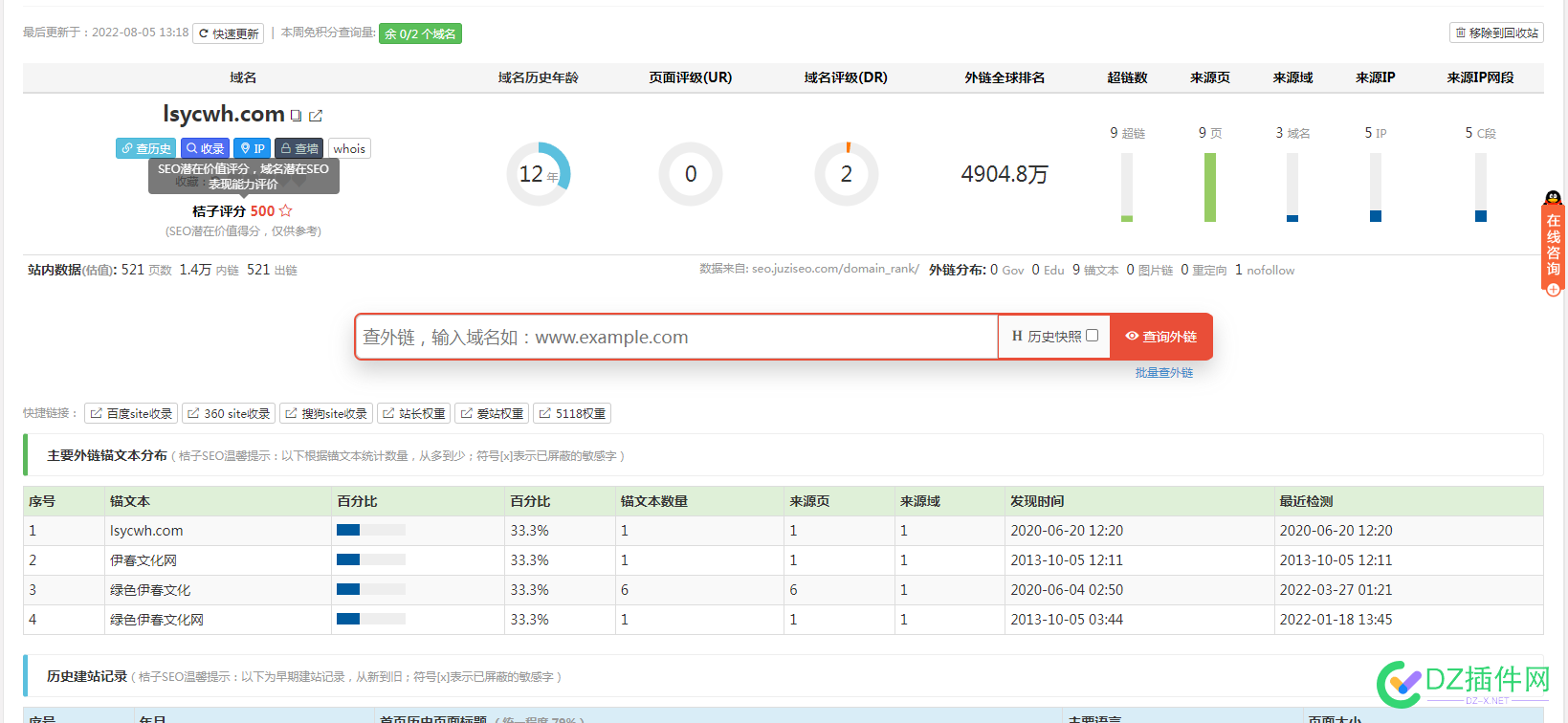Open 爱站权重 quick link
The width and height of the screenshot is (1568, 723).
pos(492,413)
